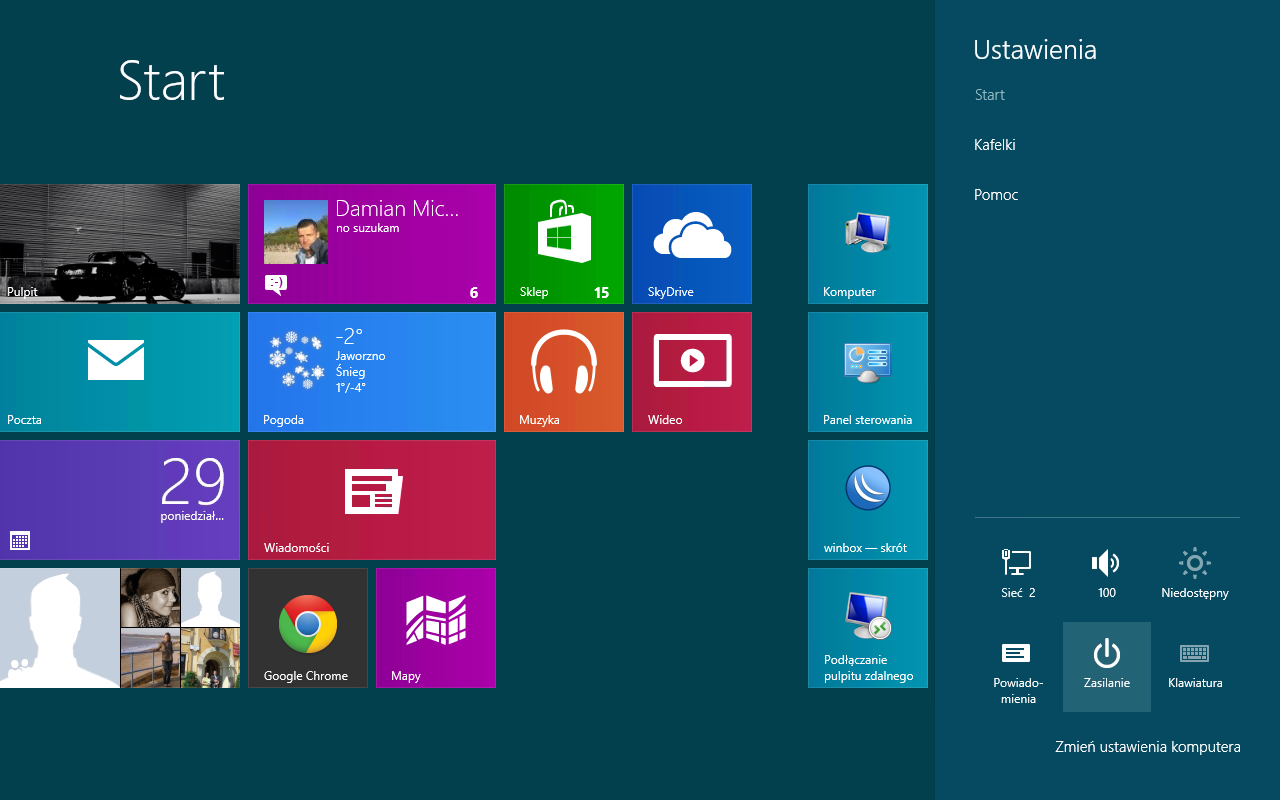The width and height of the screenshot is (1280, 800).
Task: Open the Komputer tile
Action: 867,243
